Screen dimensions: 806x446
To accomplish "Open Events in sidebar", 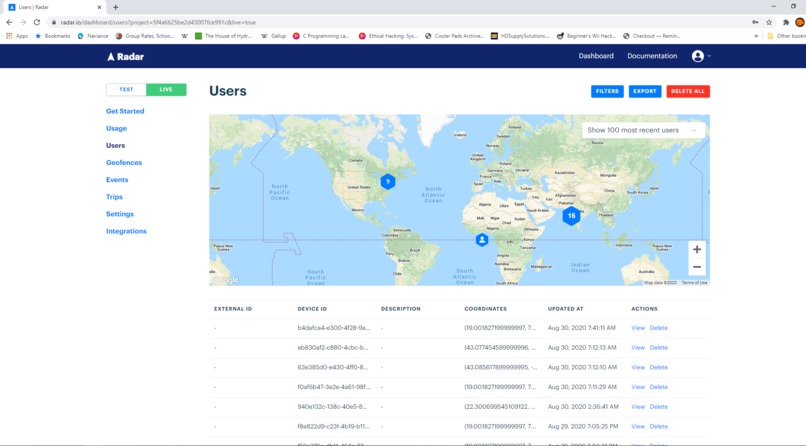I will point(117,180).
